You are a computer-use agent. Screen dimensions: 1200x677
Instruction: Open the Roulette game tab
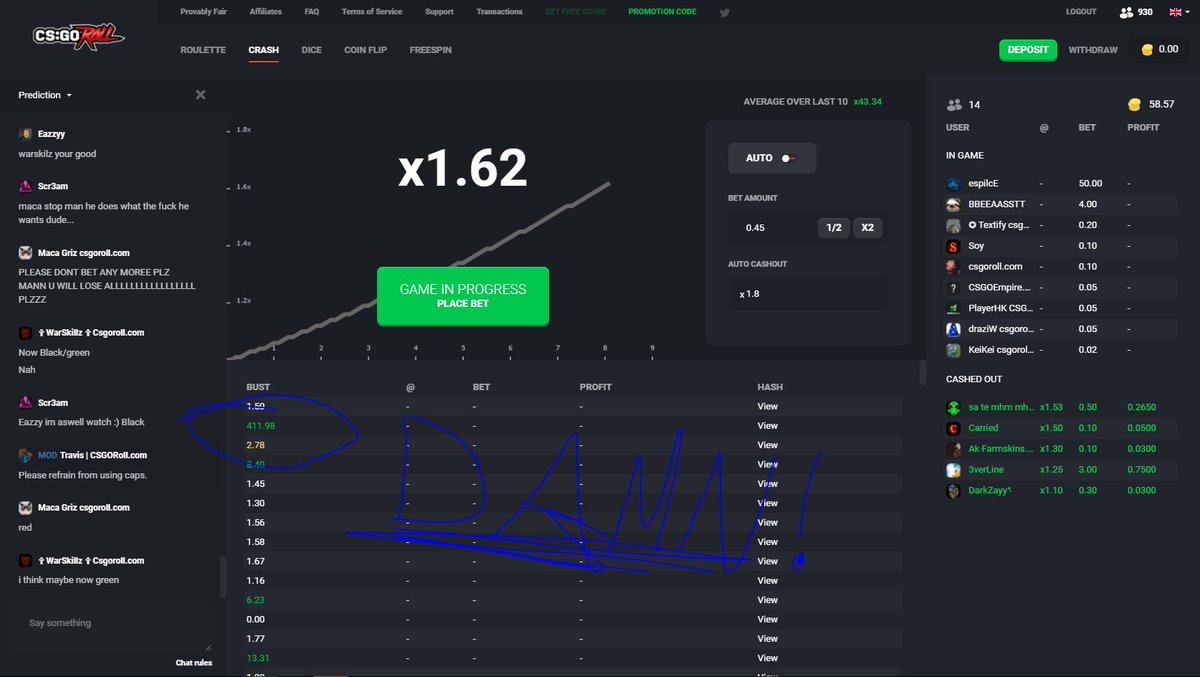pyautogui.click(x=203, y=50)
